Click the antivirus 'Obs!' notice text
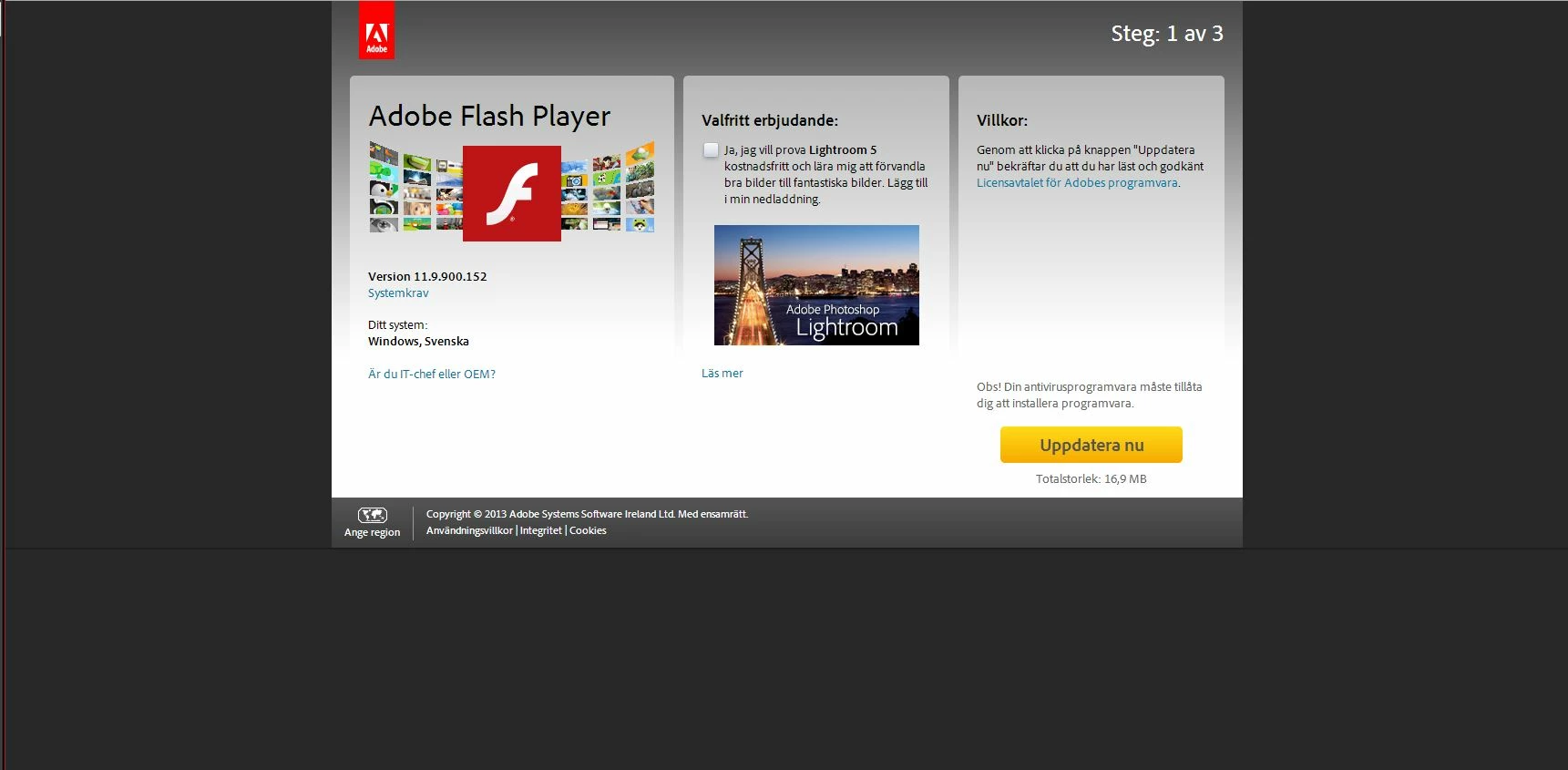Image resolution: width=1568 pixels, height=770 pixels. [1090, 395]
